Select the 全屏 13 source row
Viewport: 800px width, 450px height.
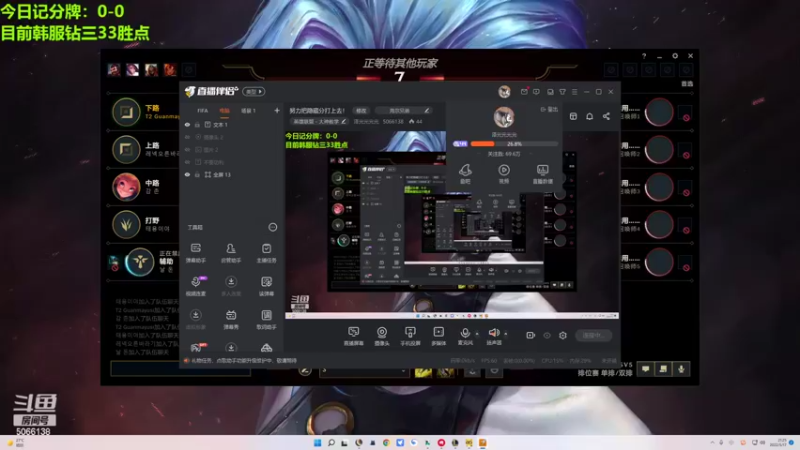click(231, 174)
